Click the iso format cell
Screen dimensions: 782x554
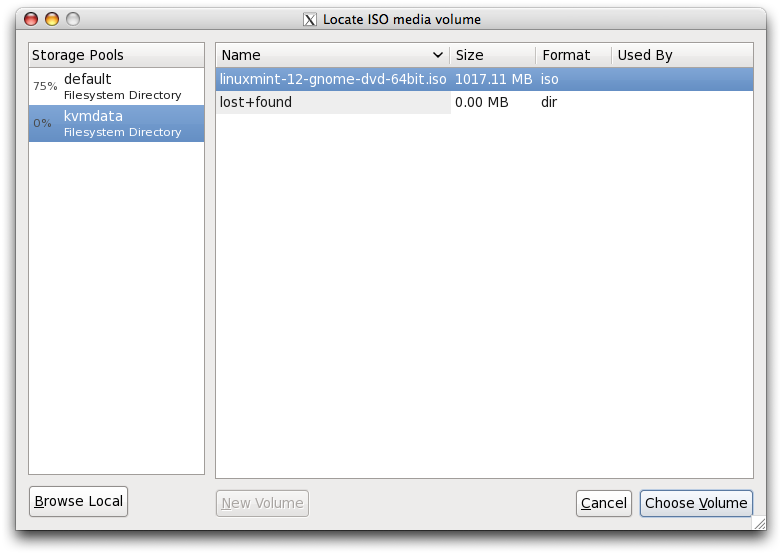click(550, 79)
